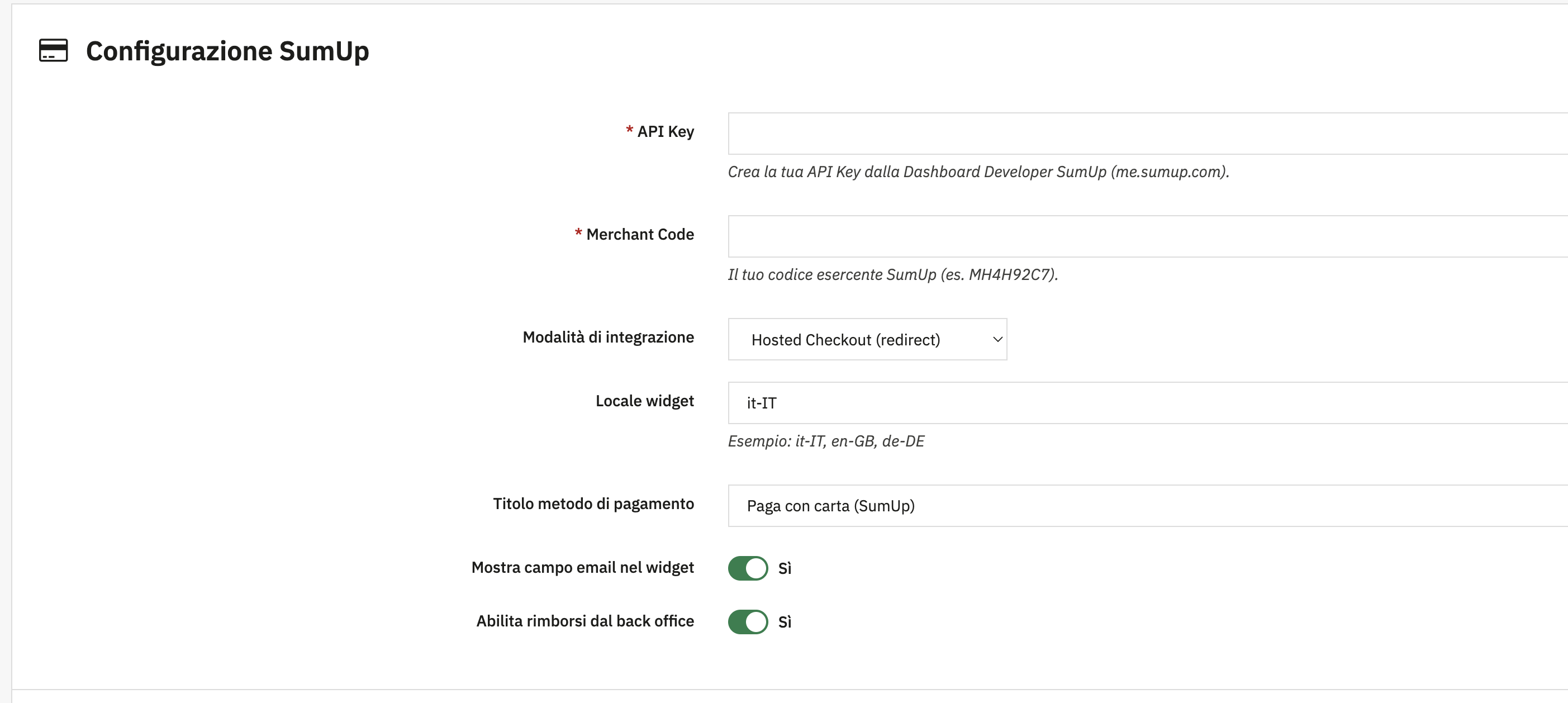Open the Modalità di integrazione dropdown
The image size is (1568, 703).
[867, 339]
